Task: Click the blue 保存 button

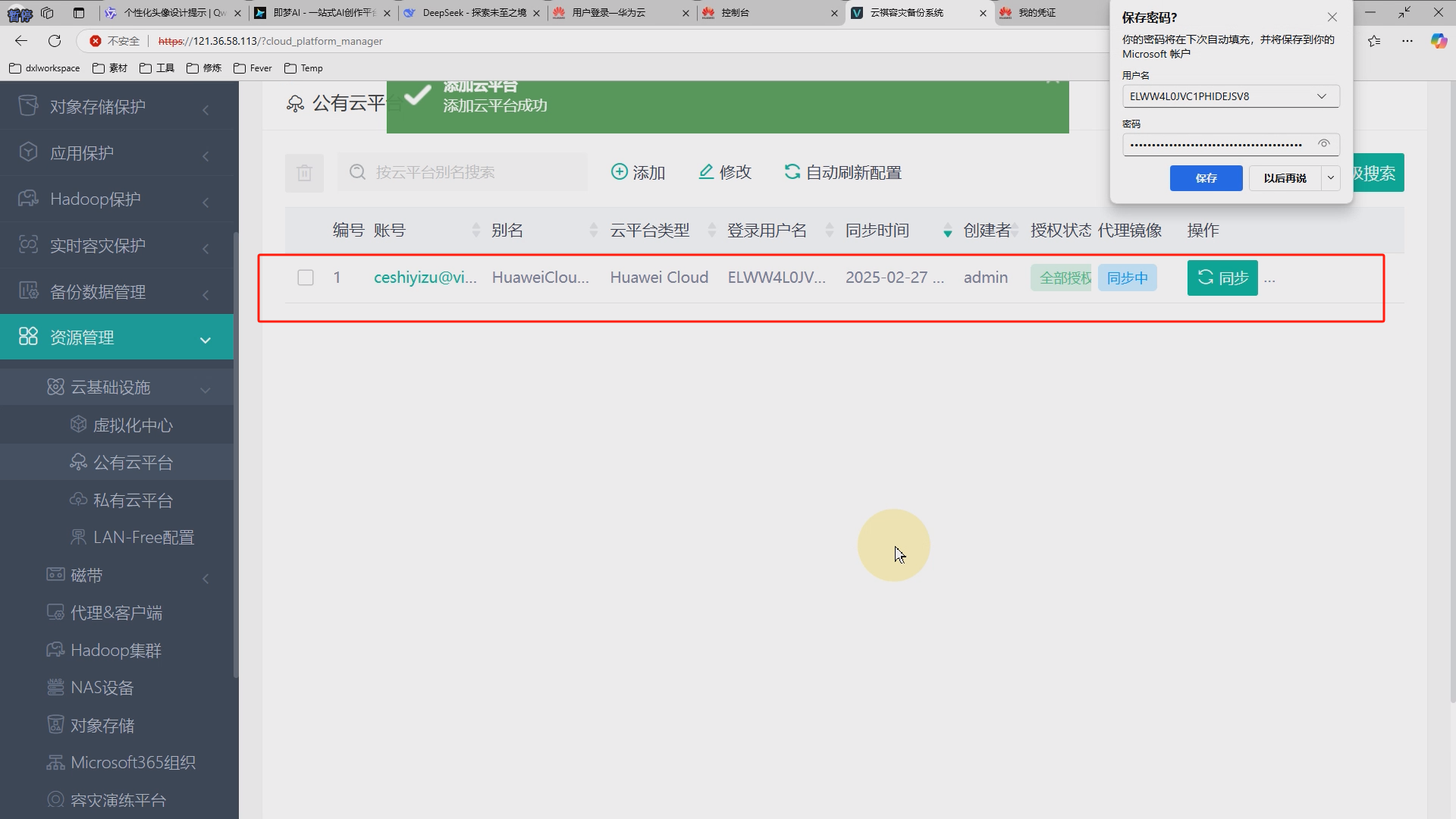Action: coord(1206,178)
